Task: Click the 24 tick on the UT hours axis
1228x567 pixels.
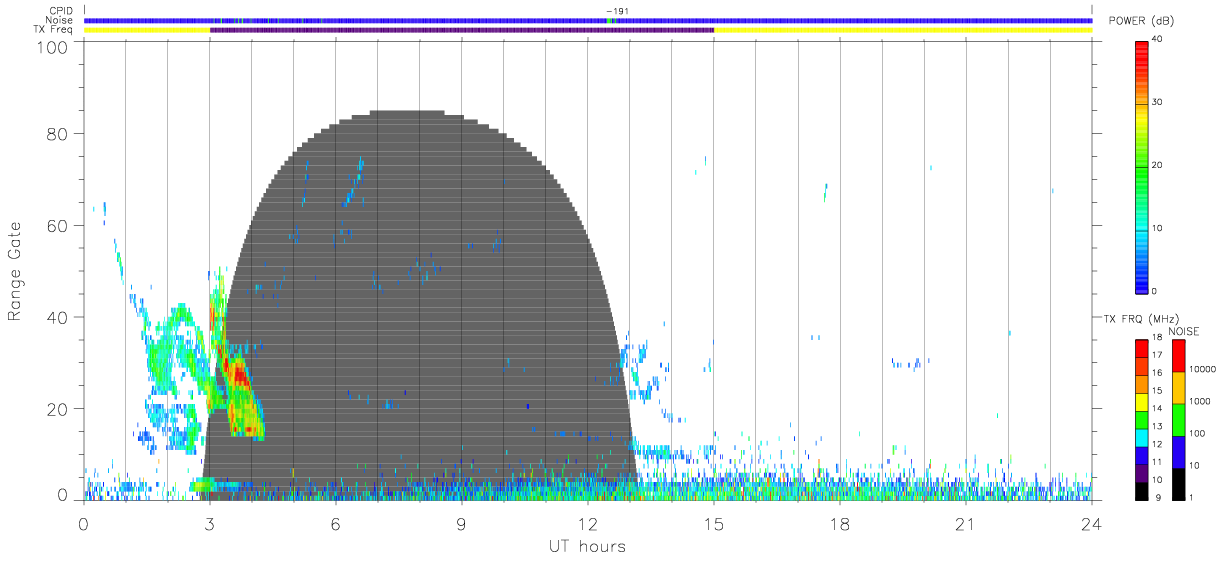Action: pyautogui.click(x=1091, y=524)
